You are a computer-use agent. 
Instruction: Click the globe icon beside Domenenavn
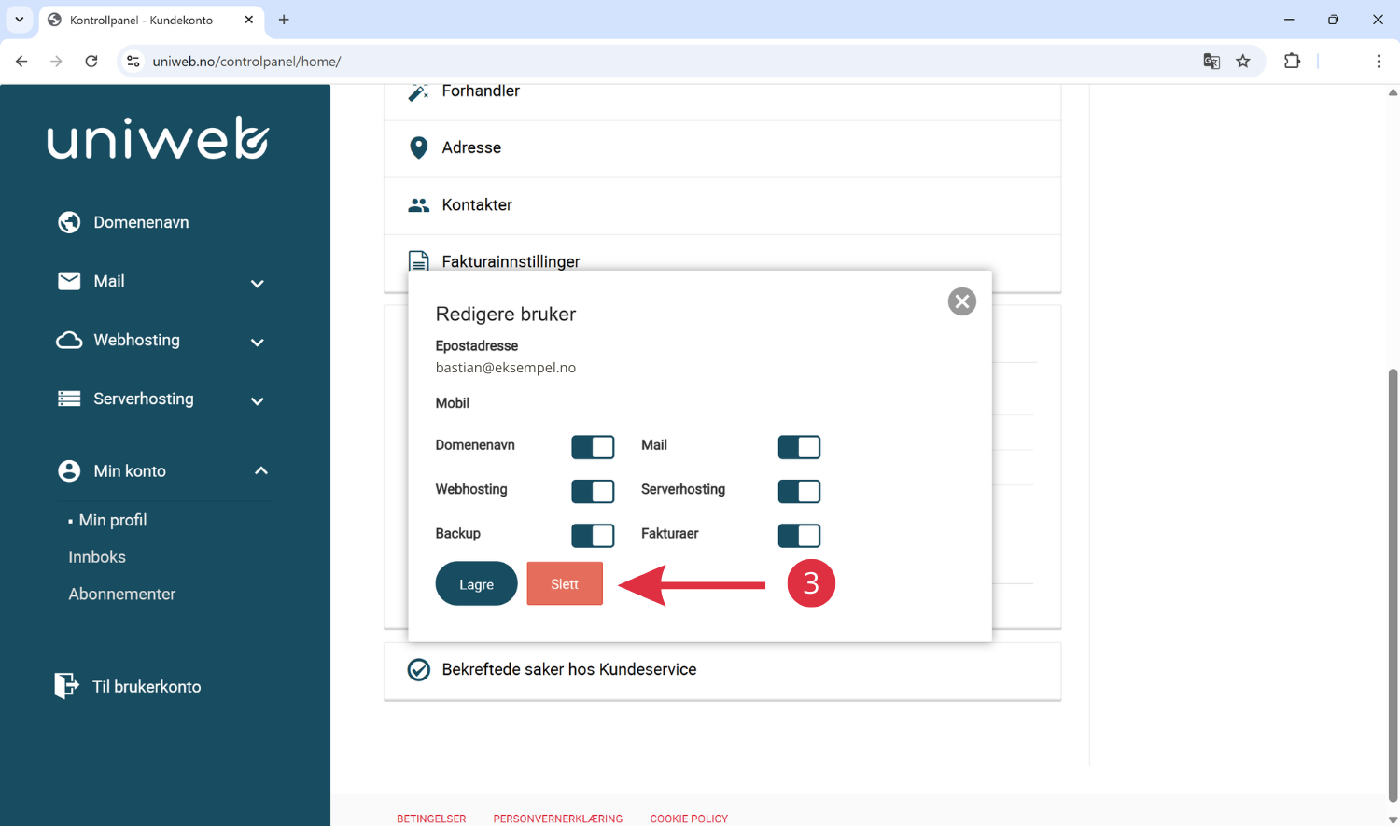click(x=69, y=222)
